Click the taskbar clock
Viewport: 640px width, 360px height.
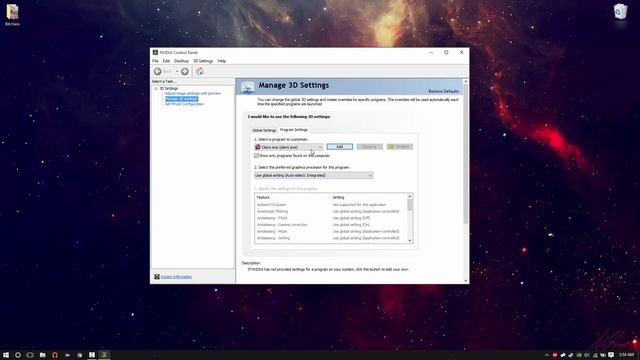pyautogui.click(x=626, y=355)
